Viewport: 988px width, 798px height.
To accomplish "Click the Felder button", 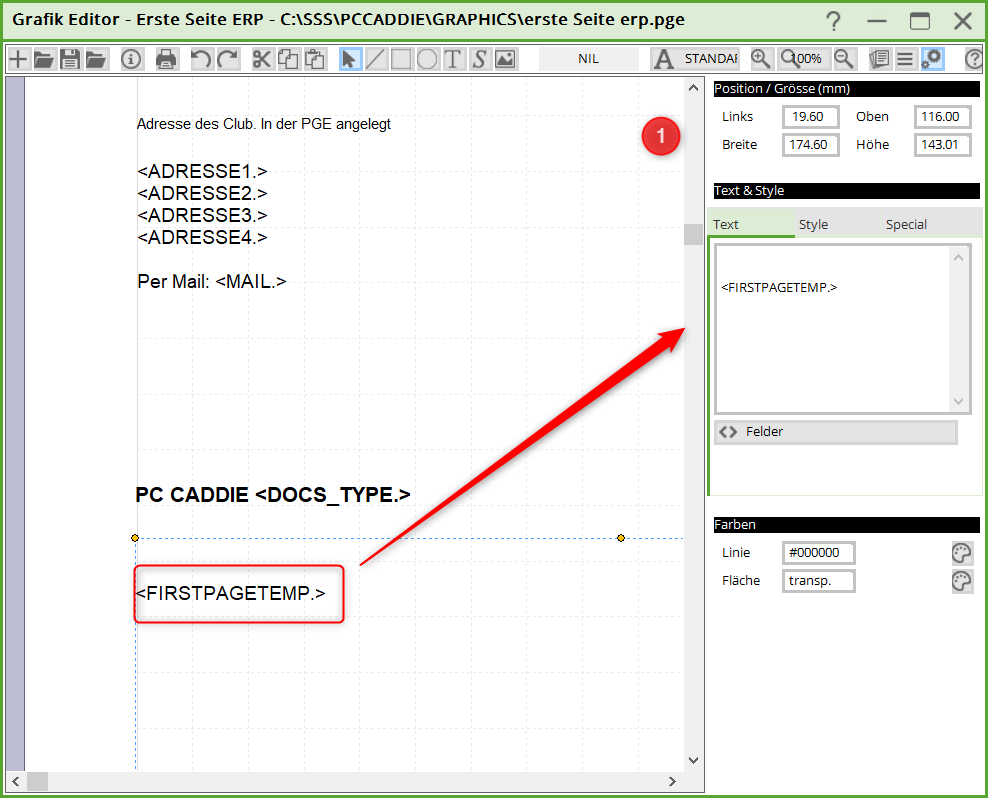I will point(836,432).
